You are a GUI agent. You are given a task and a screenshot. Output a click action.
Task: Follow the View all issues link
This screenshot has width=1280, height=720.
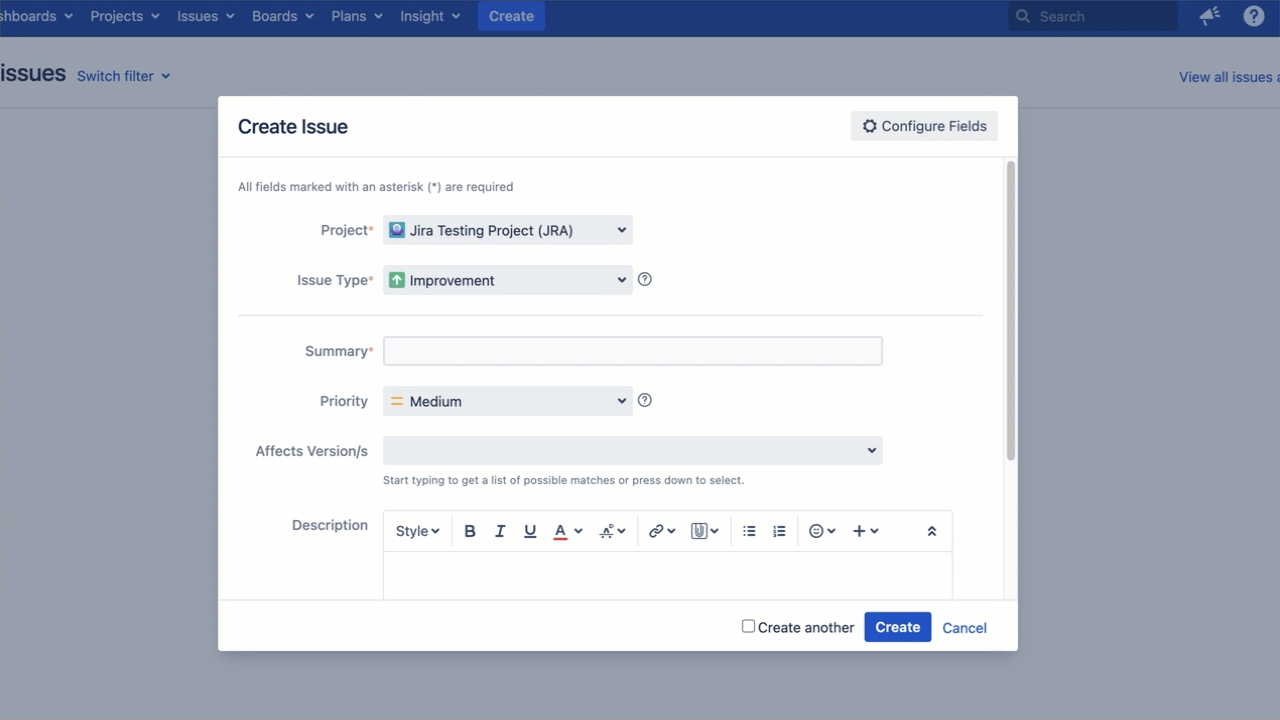click(x=1229, y=77)
